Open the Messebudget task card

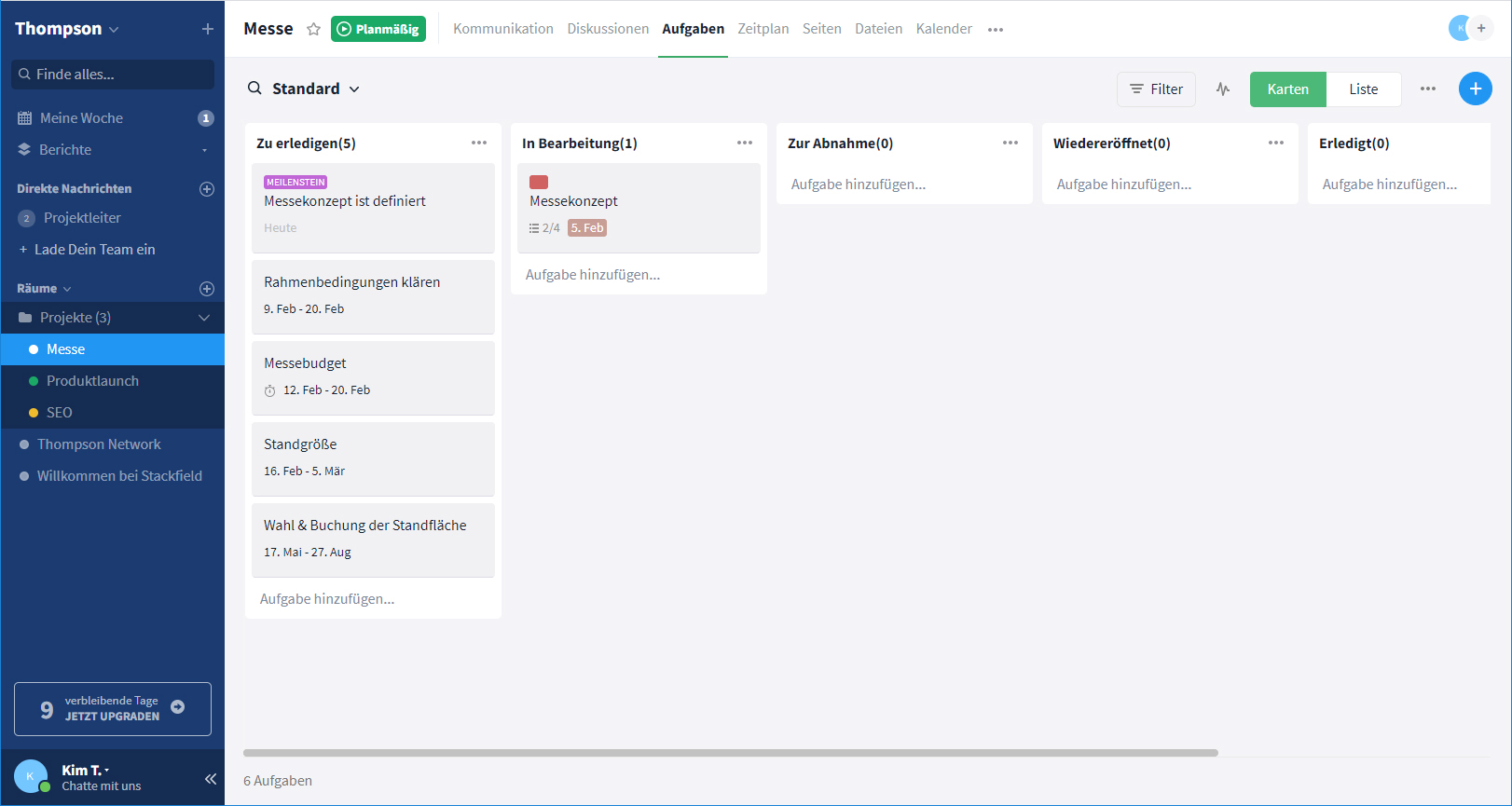pos(373,377)
